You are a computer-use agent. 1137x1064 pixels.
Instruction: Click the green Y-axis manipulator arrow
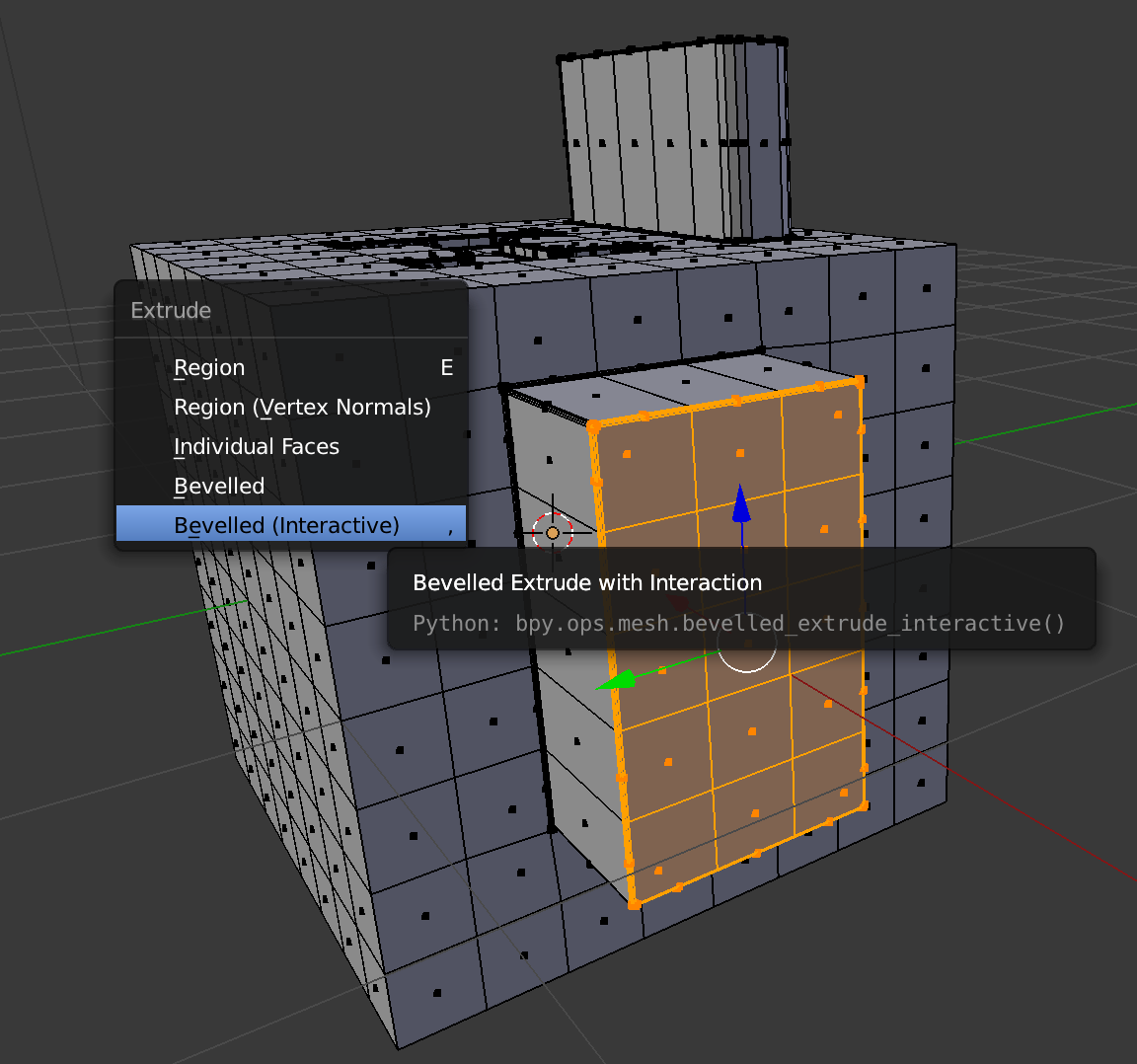616,681
